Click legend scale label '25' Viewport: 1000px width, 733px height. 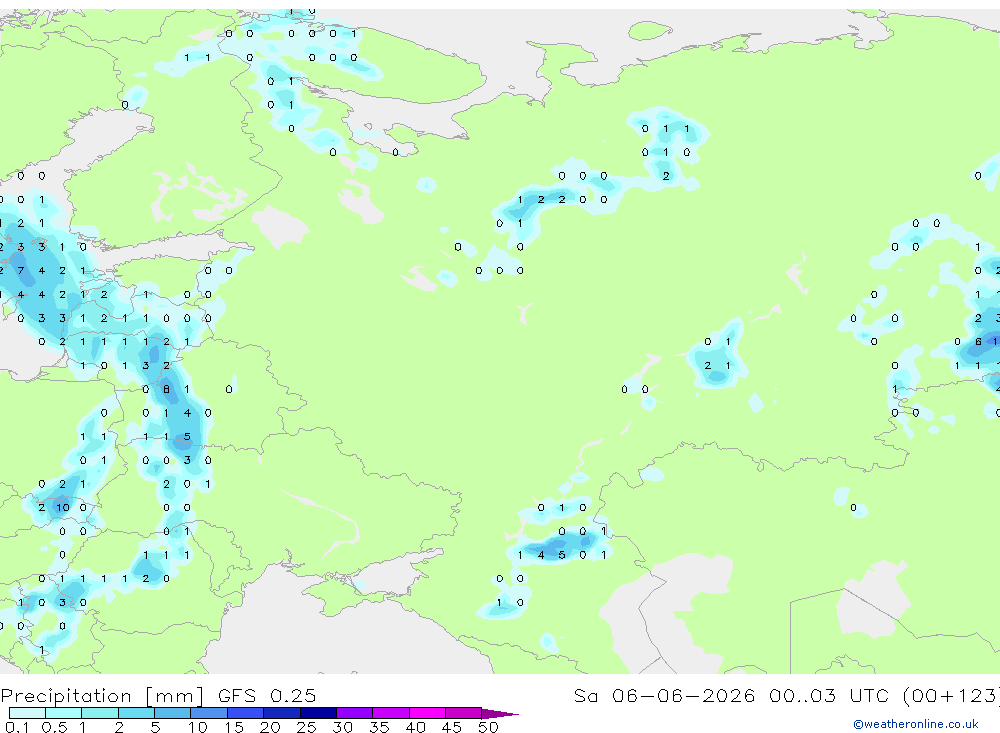point(307,727)
